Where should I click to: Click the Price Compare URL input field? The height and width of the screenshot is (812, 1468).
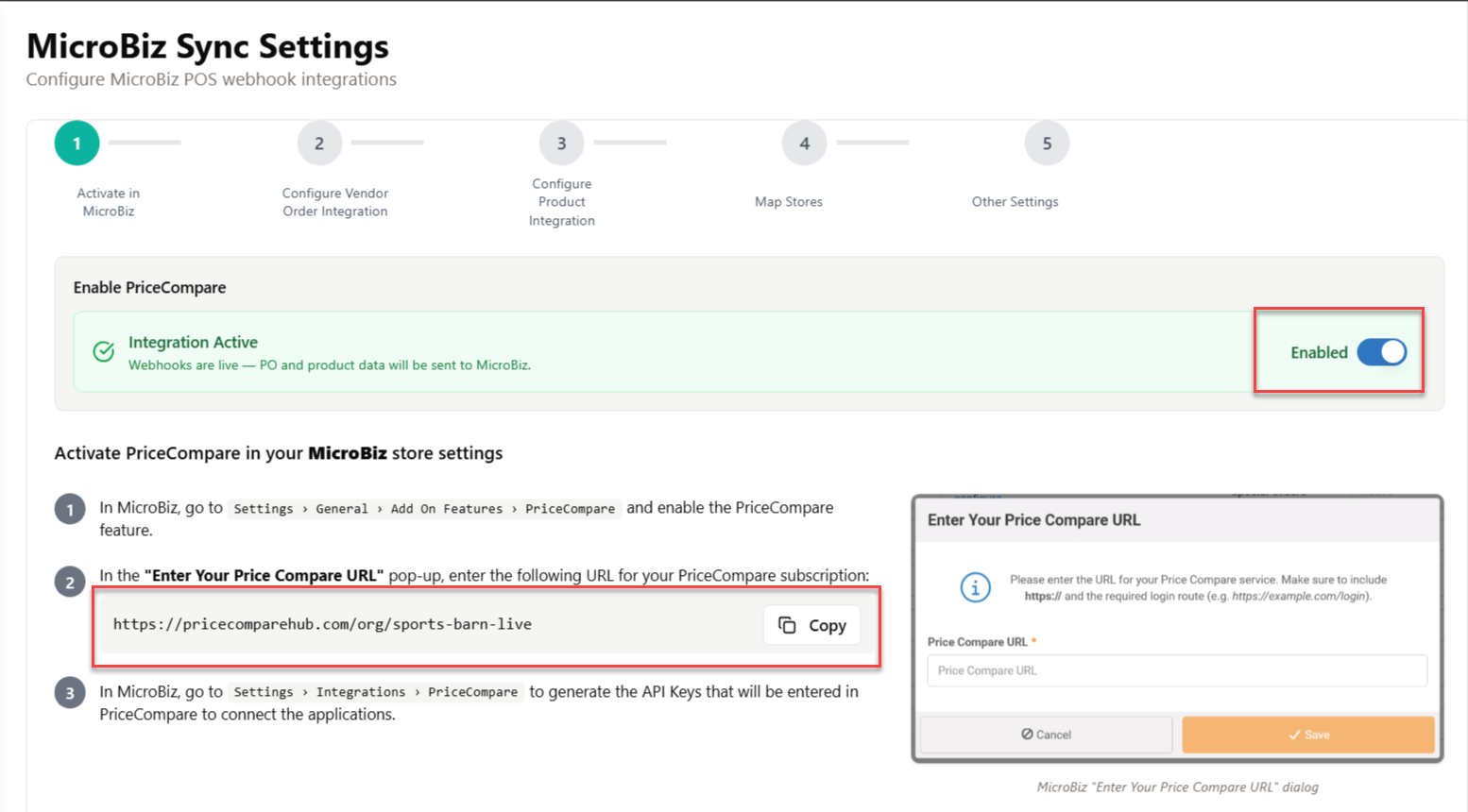tap(1177, 670)
